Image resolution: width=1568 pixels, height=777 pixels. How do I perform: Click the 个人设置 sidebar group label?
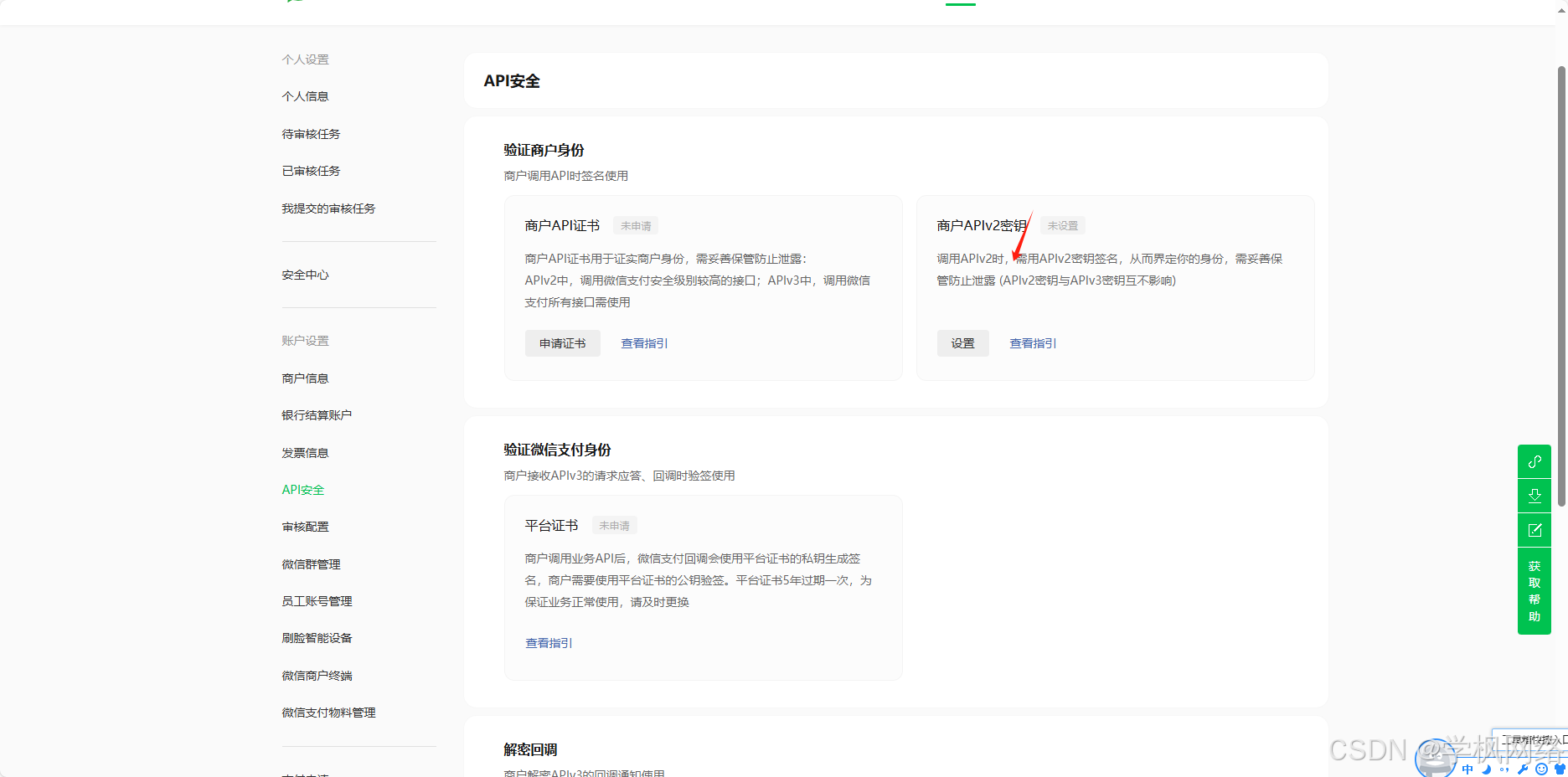pyautogui.click(x=305, y=59)
